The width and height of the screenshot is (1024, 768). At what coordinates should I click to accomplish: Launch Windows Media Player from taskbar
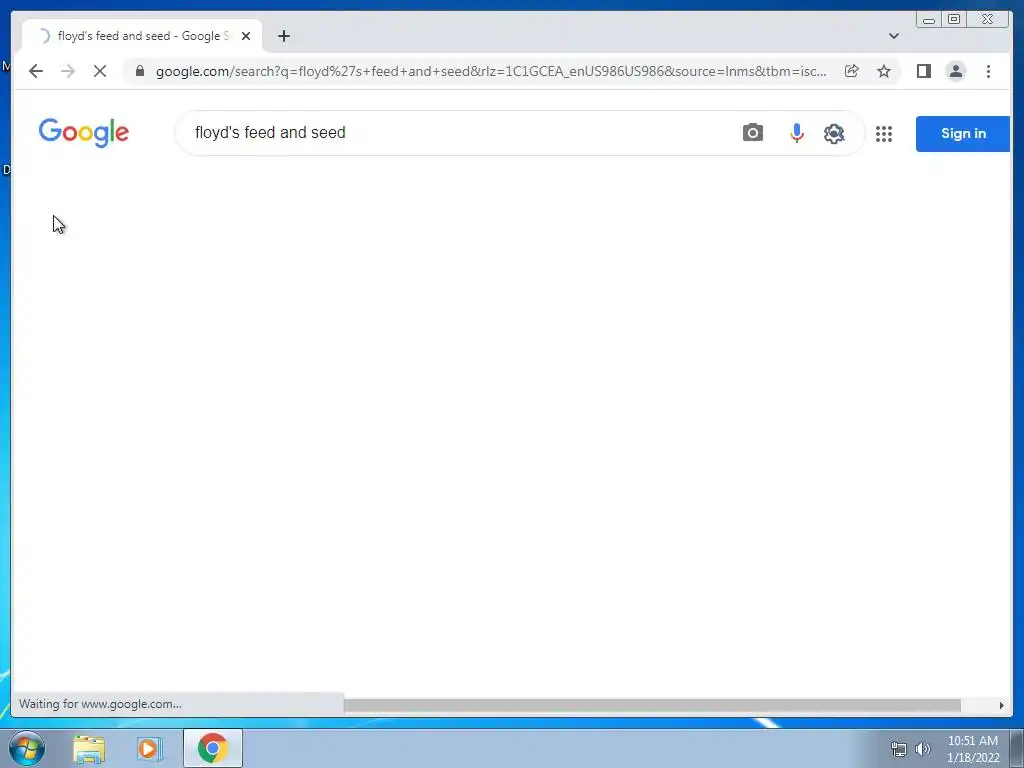tap(150, 748)
